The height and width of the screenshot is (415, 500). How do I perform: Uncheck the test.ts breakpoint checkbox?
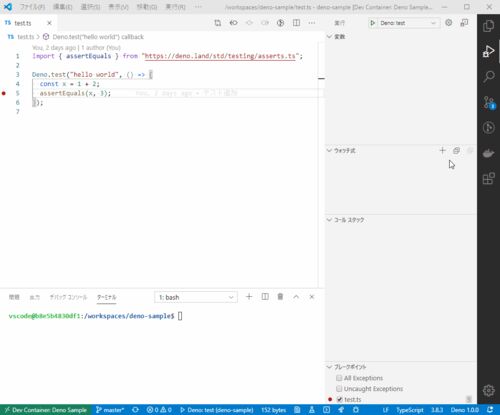[x=339, y=399]
